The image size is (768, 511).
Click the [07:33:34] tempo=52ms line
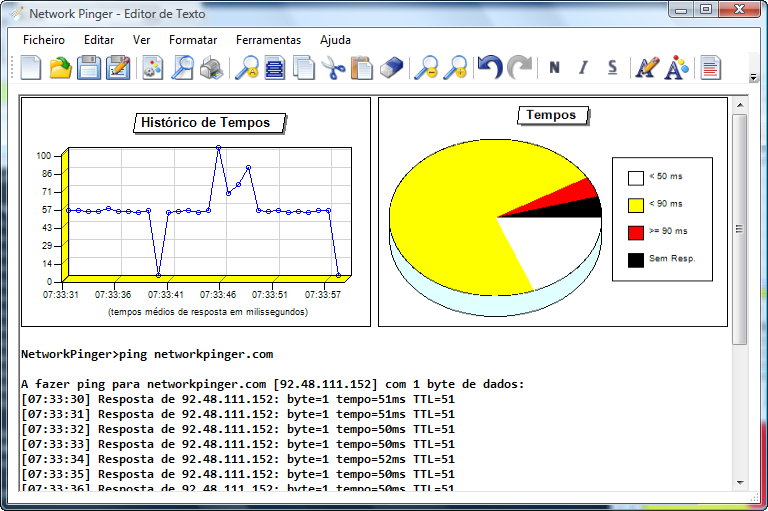(x=238, y=459)
